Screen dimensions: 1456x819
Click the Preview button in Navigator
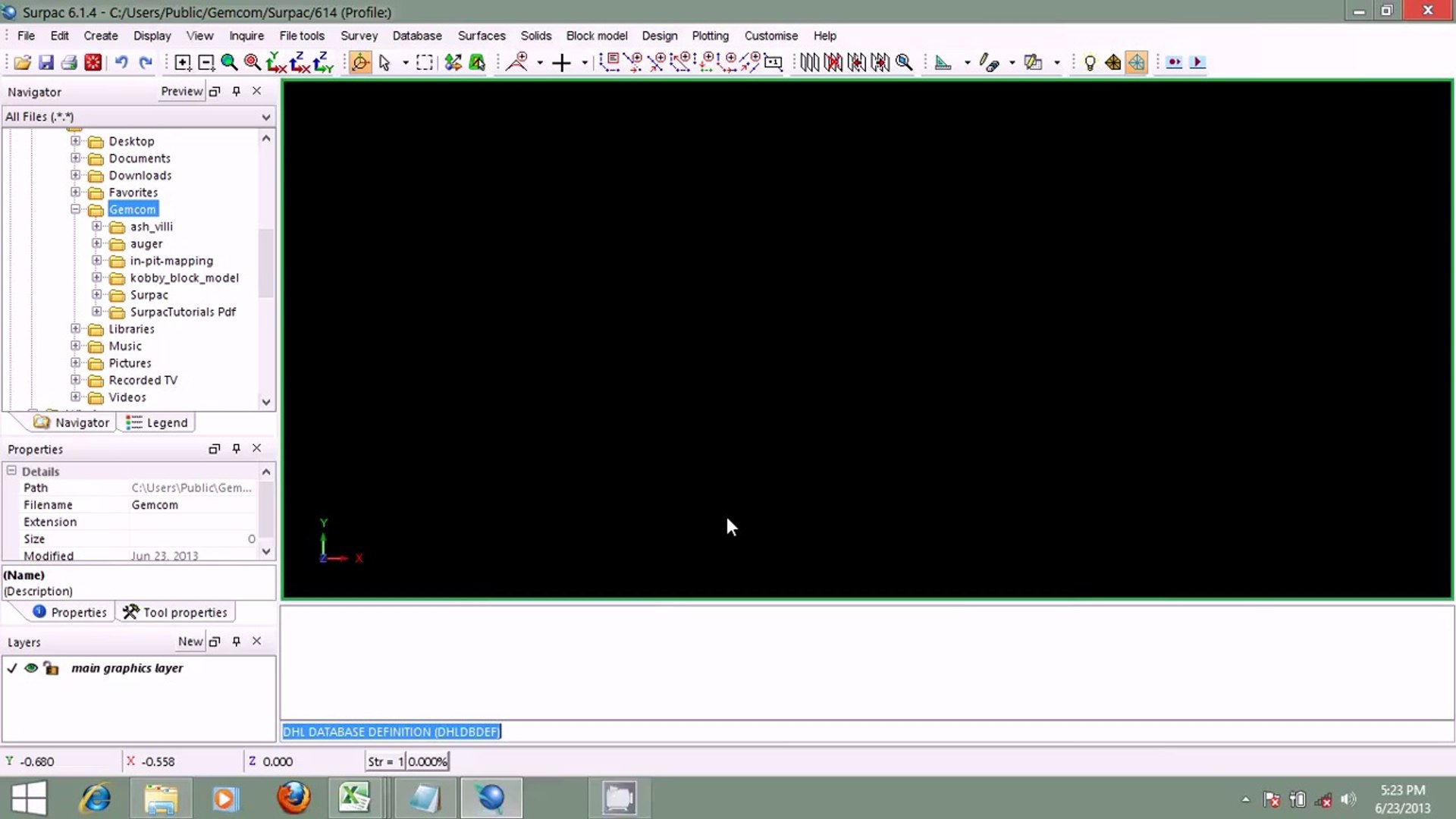(x=181, y=91)
